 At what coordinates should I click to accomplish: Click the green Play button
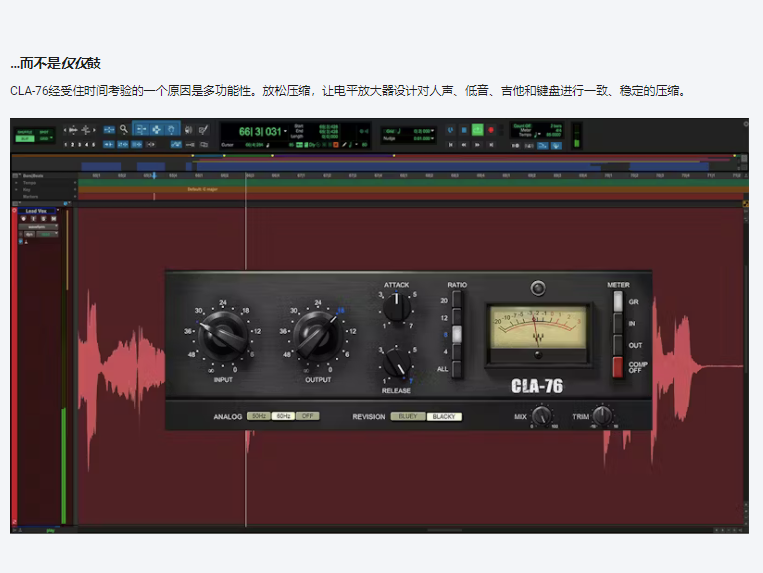coord(478,130)
